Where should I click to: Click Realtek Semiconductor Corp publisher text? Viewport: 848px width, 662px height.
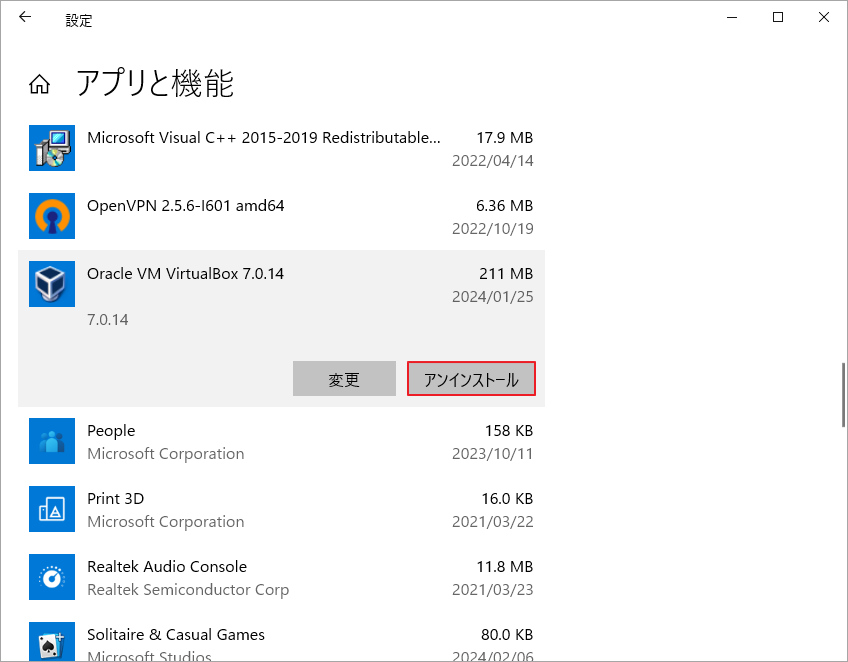(188, 590)
